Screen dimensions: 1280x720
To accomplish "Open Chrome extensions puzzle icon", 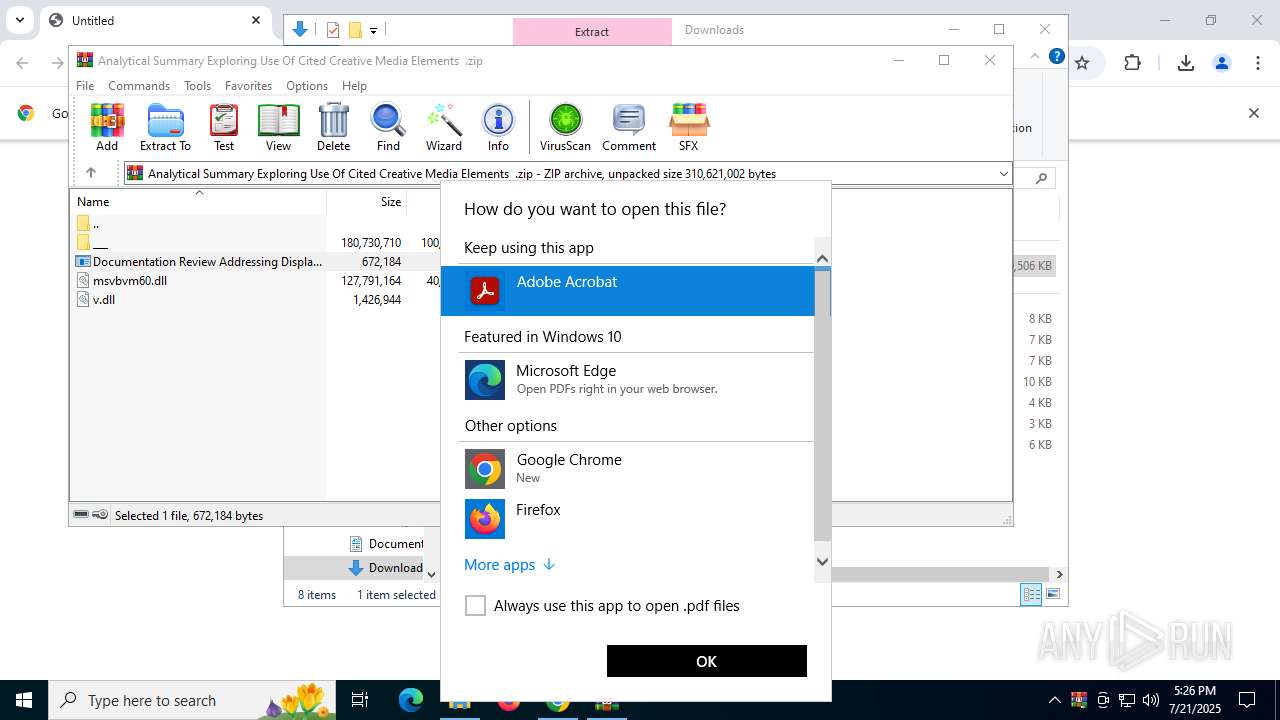I will tap(1132, 63).
